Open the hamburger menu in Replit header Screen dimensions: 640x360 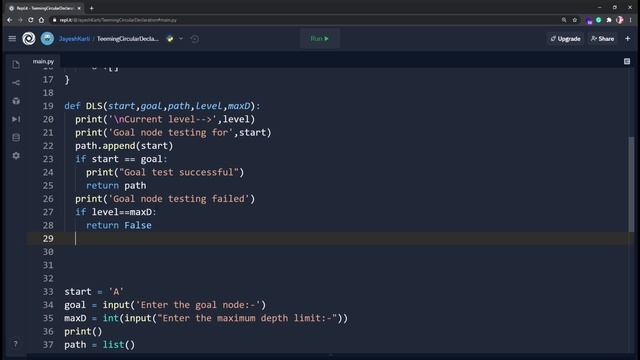coord(12,39)
